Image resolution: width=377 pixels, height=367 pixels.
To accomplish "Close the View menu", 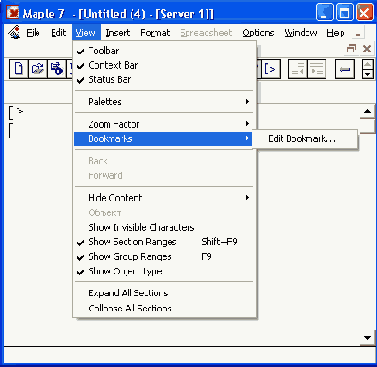I will coord(85,33).
